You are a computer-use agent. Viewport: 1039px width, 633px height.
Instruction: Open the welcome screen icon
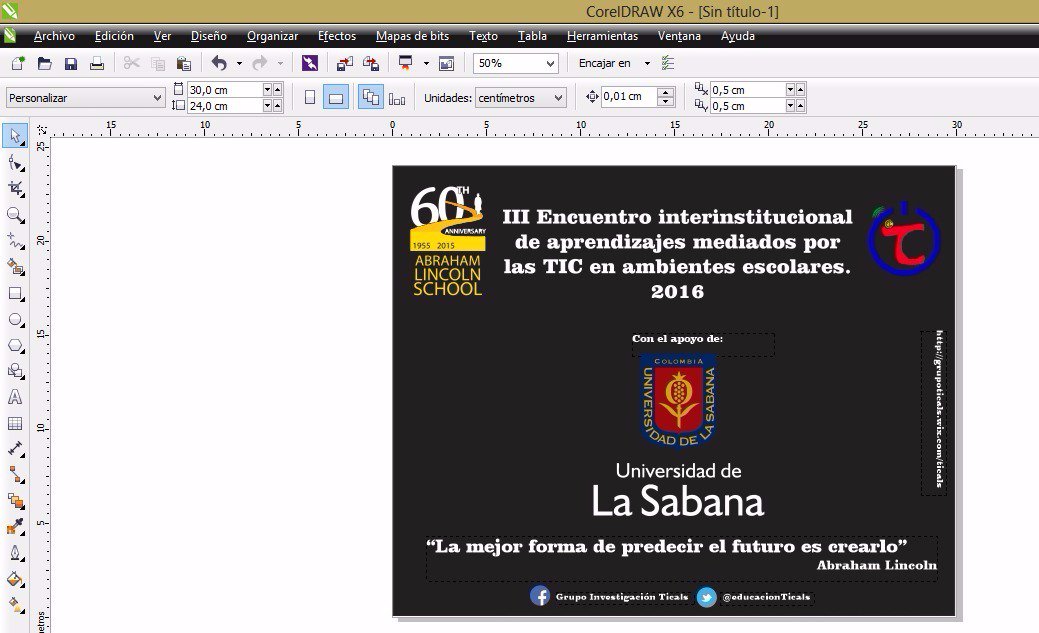[x=447, y=63]
